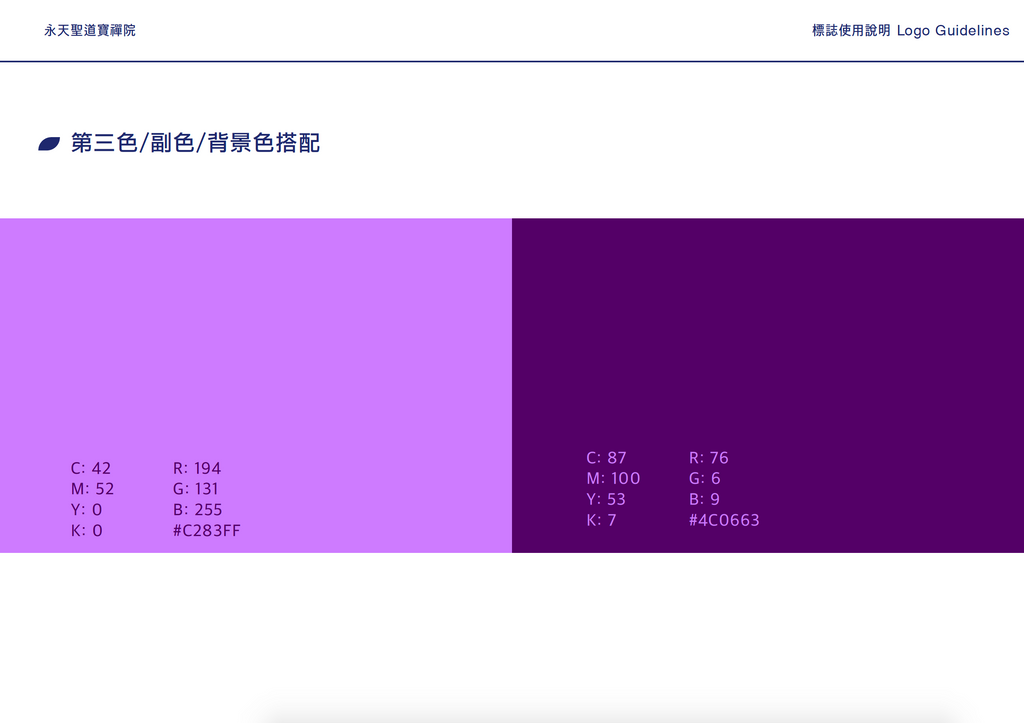
Task: Click the R: 194 value
Action: click(x=197, y=468)
